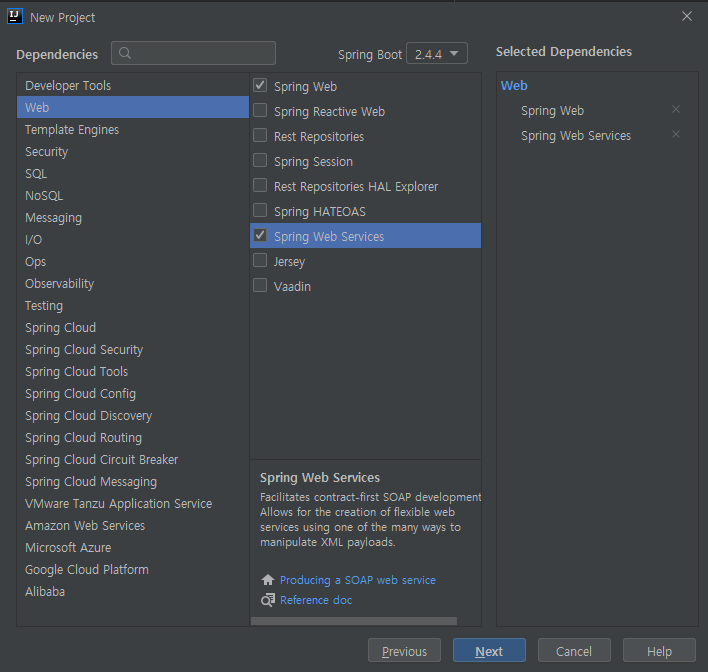
Task: Click the Previous button
Action: tap(404, 650)
